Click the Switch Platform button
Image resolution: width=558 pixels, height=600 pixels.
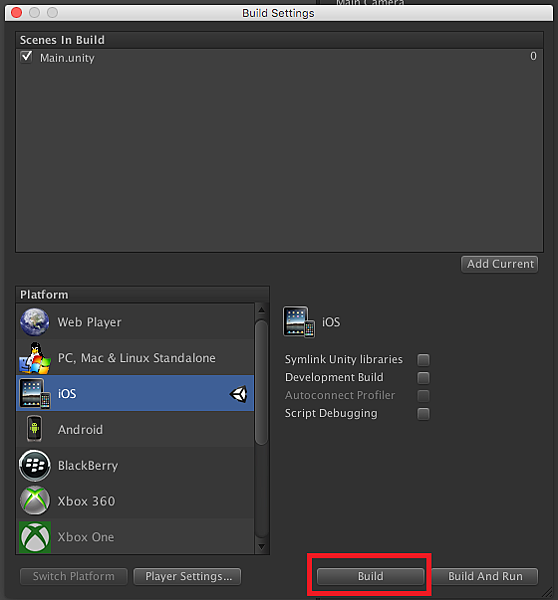(73, 576)
